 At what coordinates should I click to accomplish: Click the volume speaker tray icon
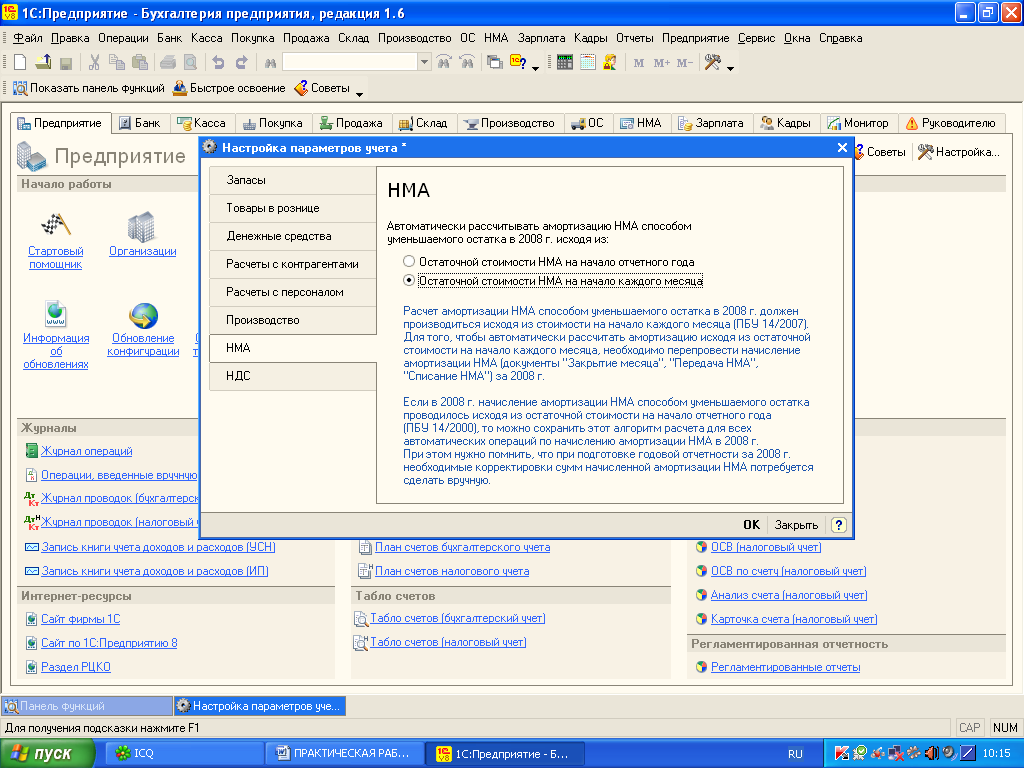[x=932, y=754]
